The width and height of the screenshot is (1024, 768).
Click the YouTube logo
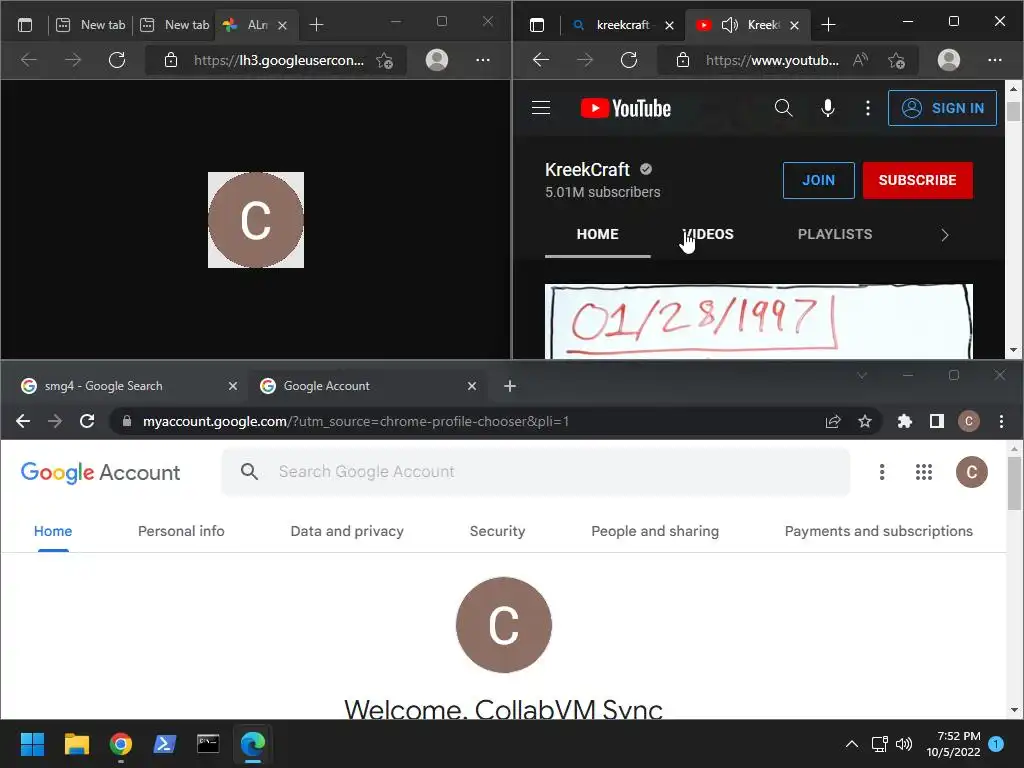pyautogui.click(x=625, y=108)
